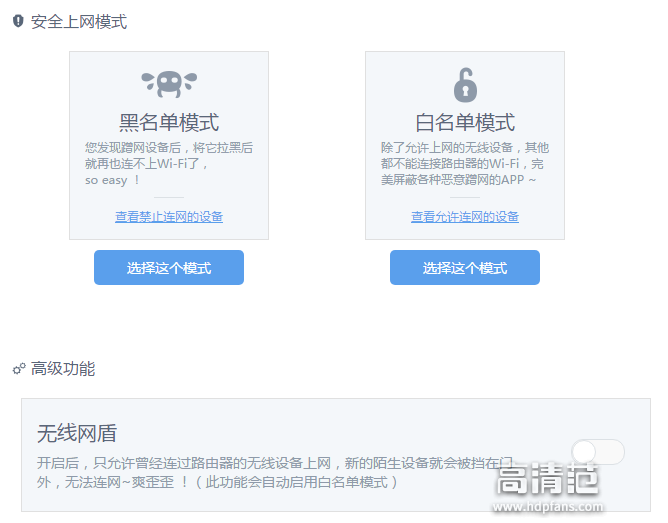Click the blacklist description starting 您发现蹭网设备后

pos(169,164)
